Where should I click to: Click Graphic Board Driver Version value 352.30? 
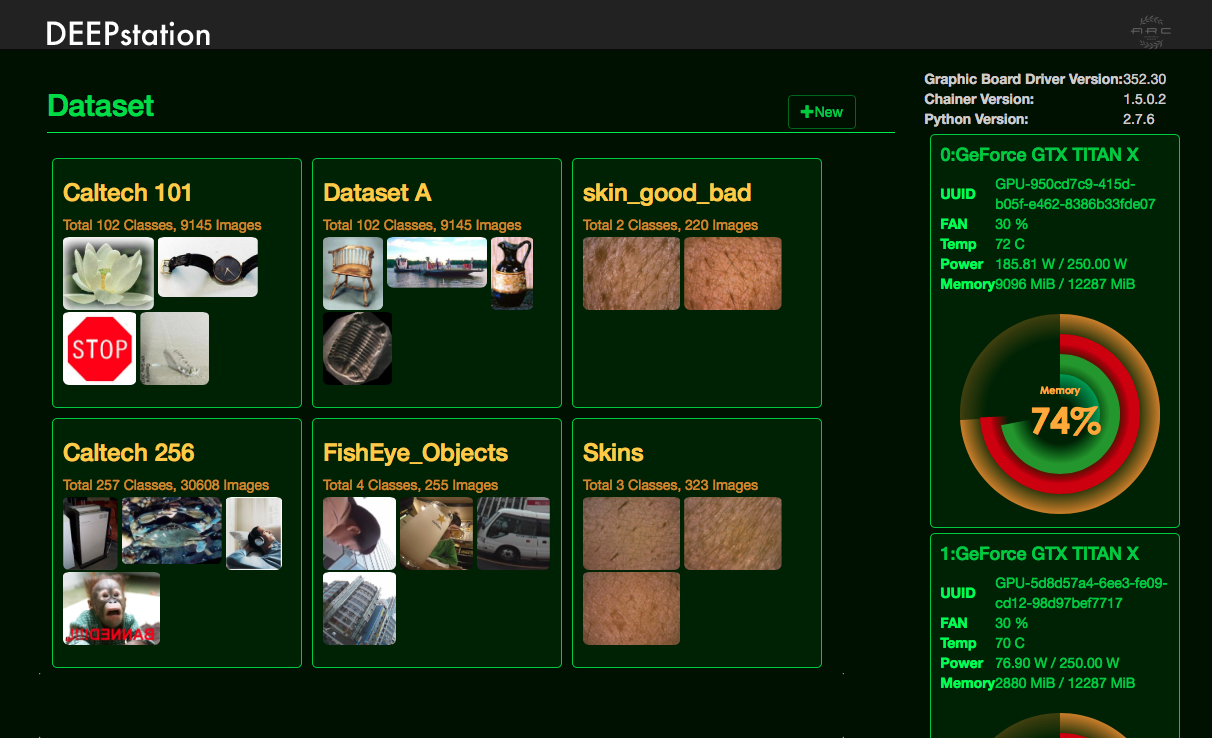click(1144, 79)
